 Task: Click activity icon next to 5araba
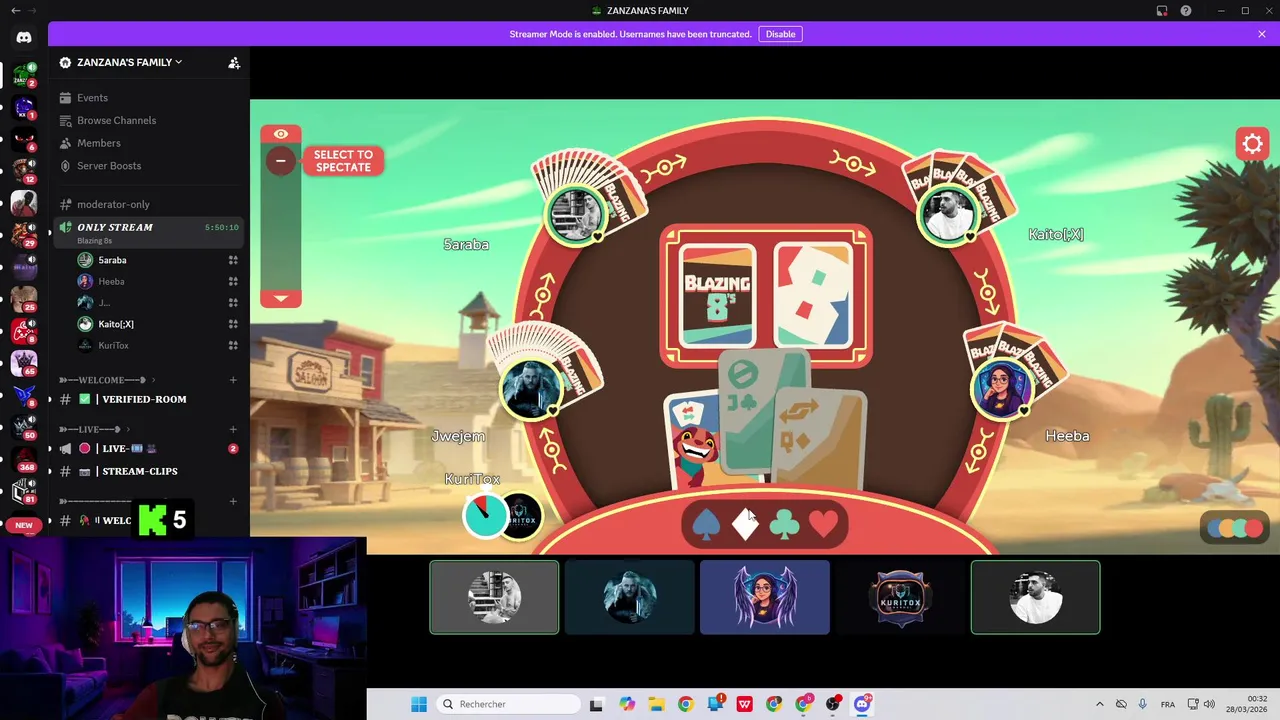233,260
